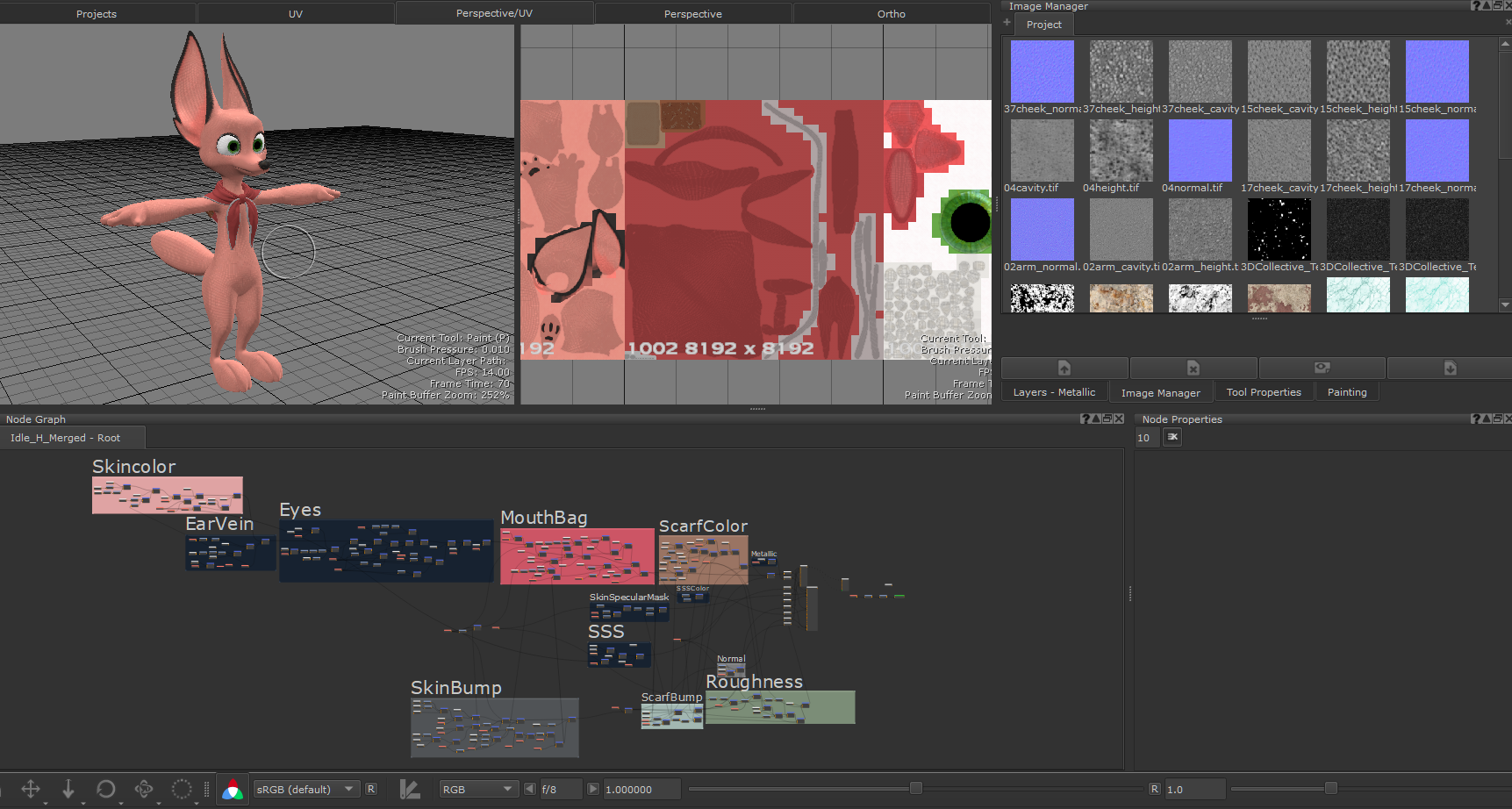Click the increase f-stop arrow right of f/8
Image resolution: width=1512 pixels, height=809 pixels.
tap(593, 789)
